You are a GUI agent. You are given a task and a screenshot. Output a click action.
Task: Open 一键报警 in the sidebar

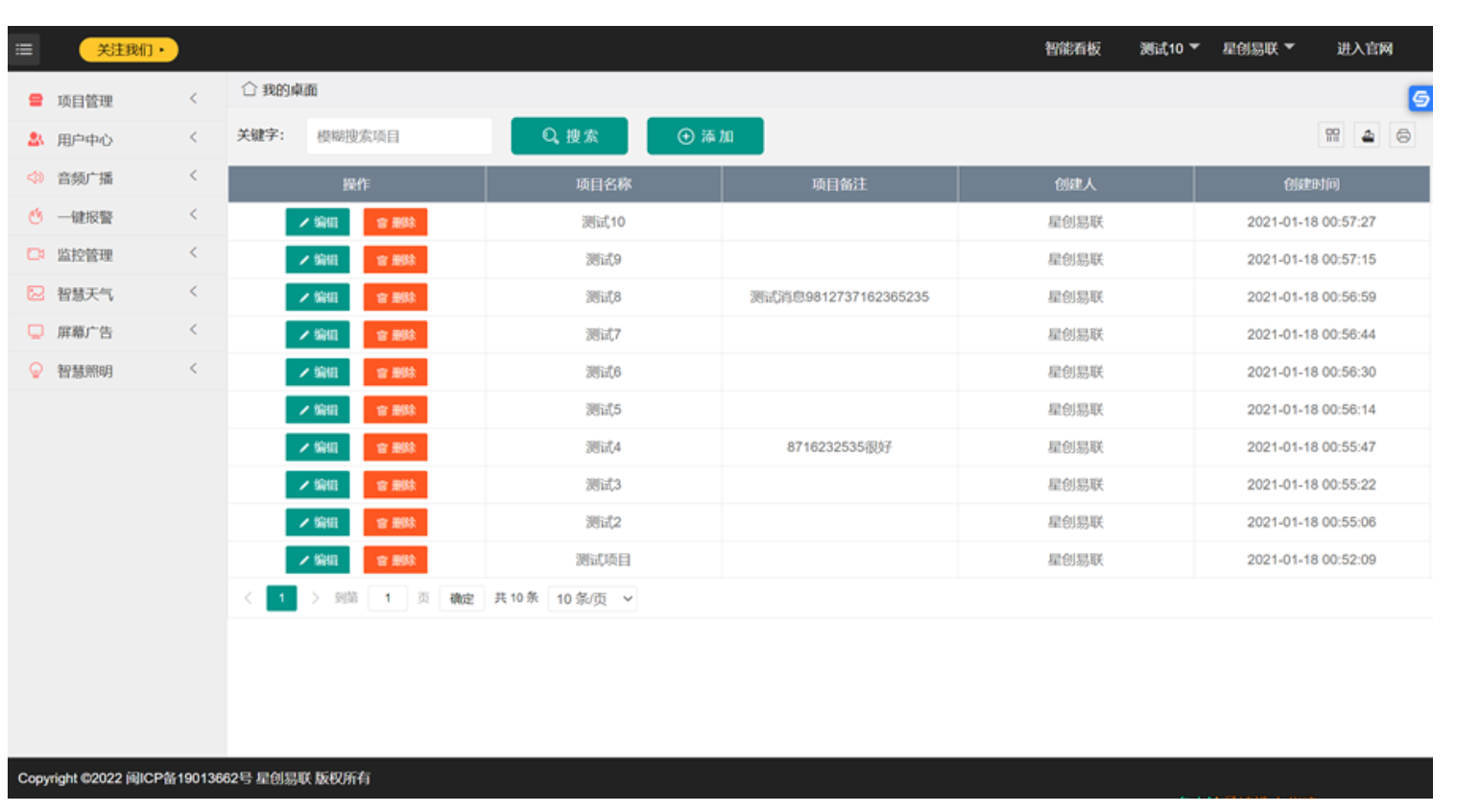pyautogui.click(x=84, y=217)
